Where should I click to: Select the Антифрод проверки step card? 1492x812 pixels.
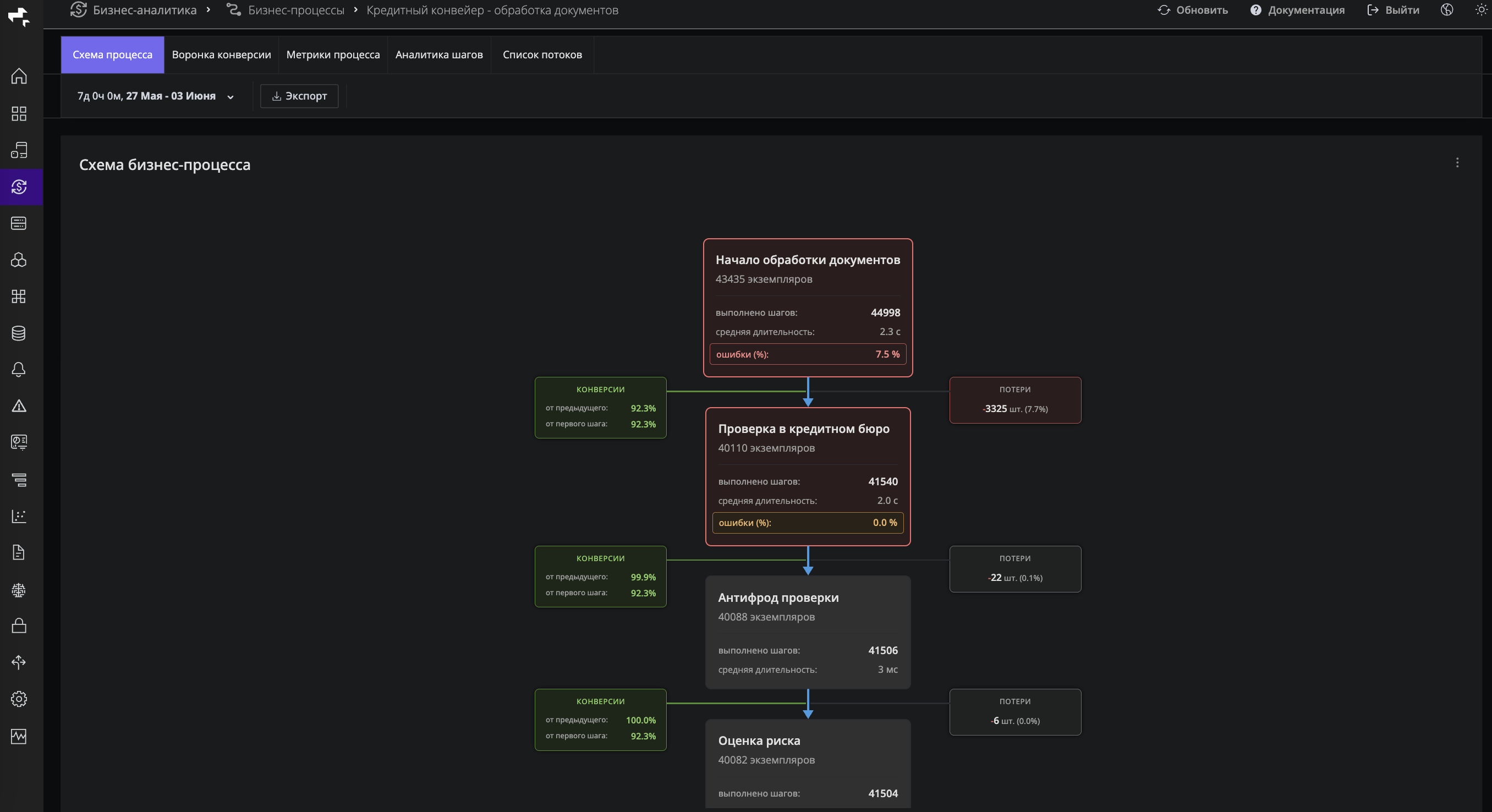point(808,632)
